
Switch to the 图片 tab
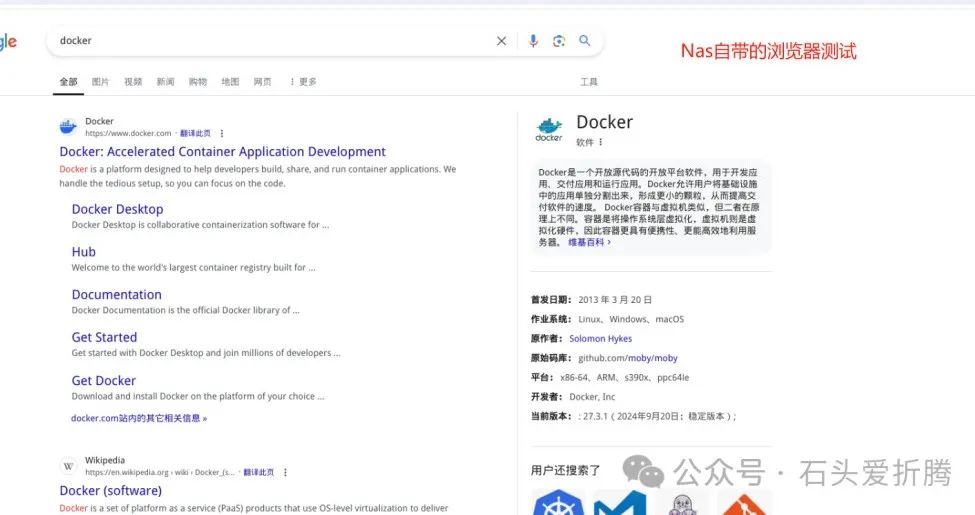[x=100, y=81]
